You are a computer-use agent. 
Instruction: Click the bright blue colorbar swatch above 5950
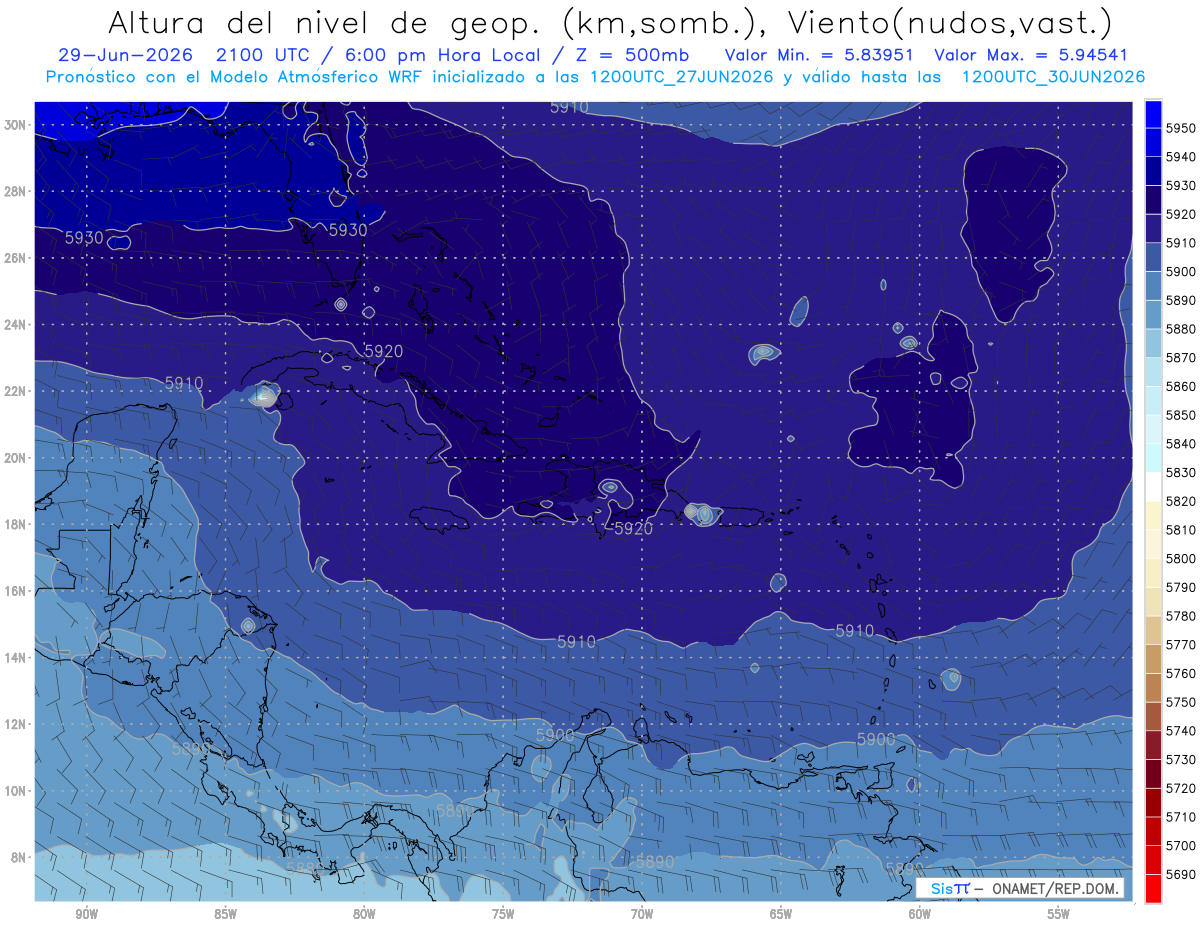[x=1153, y=113]
